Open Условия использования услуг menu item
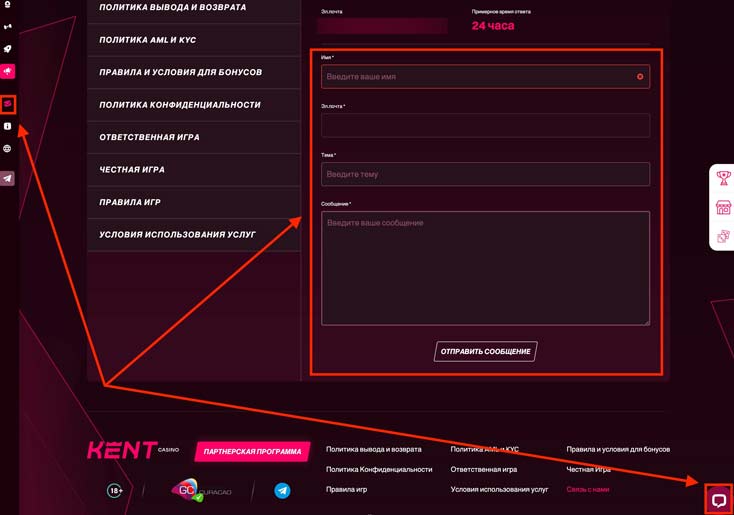This screenshot has height=515, width=734. (x=177, y=235)
